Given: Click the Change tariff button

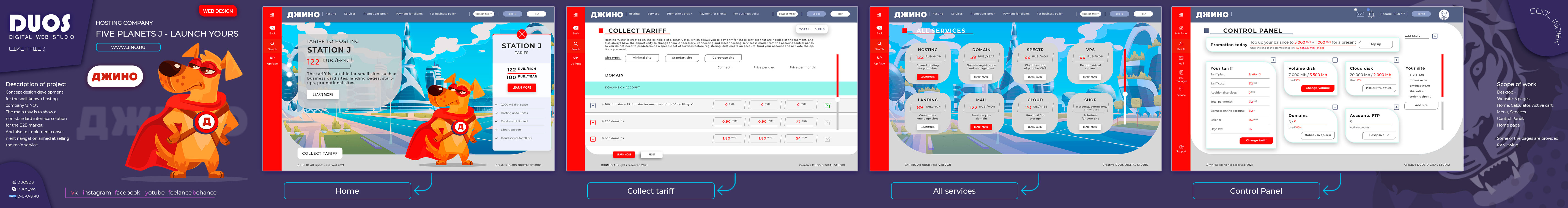Looking at the screenshot, I should [1256, 141].
